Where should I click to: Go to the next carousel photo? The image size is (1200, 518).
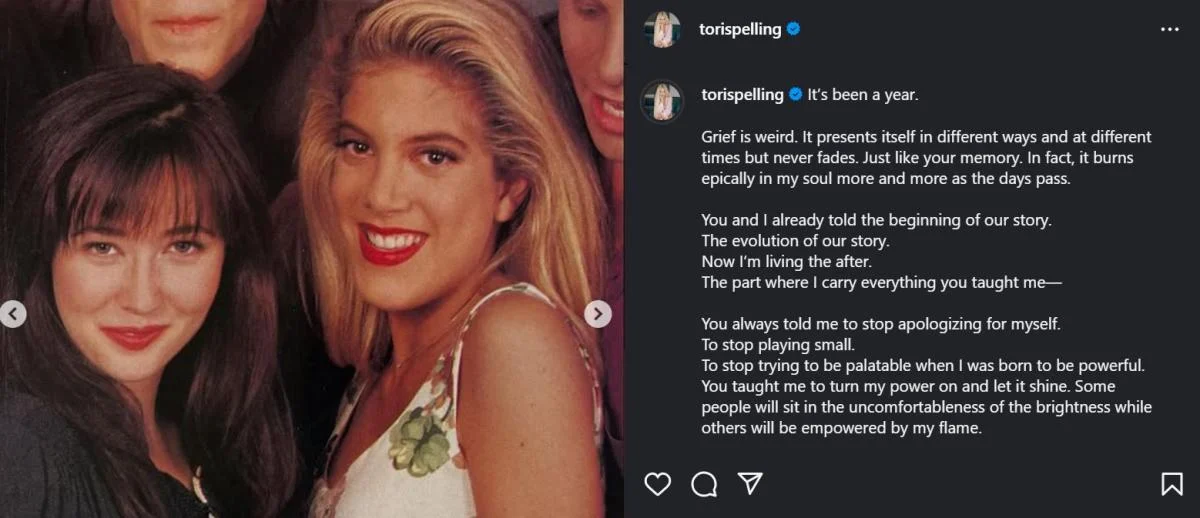[x=597, y=314]
